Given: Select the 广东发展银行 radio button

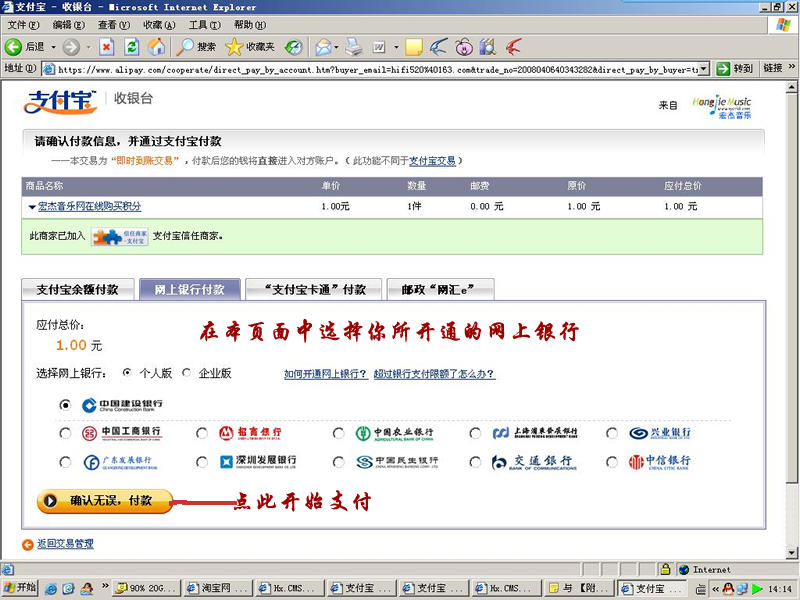Looking at the screenshot, I should (x=65, y=462).
